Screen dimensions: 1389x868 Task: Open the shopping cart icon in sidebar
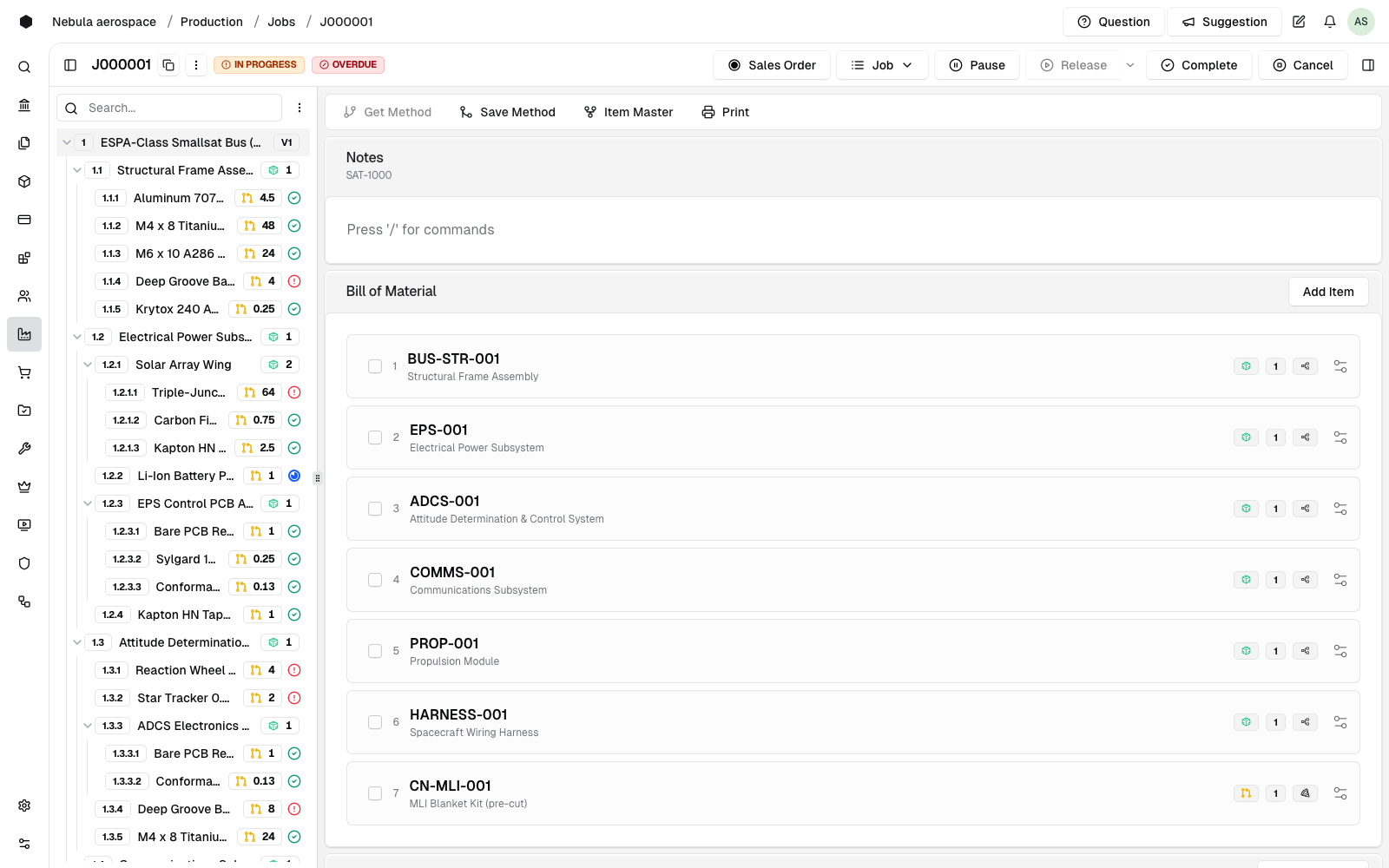point(24,372)
